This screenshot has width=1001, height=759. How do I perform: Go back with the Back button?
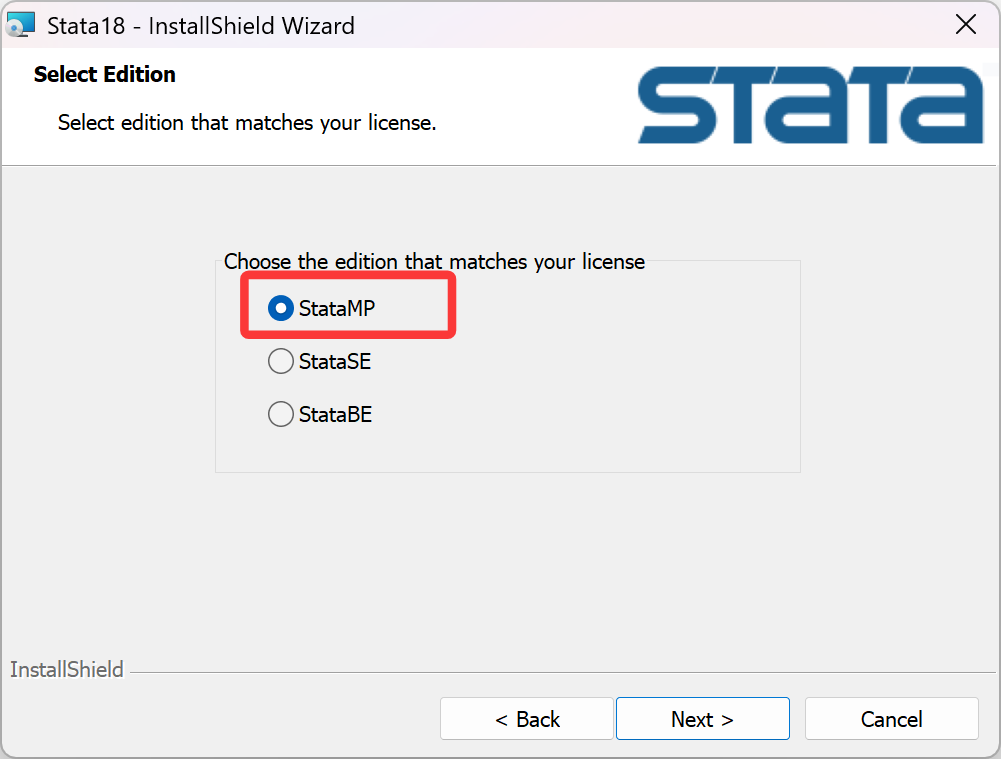pos(527,719)
